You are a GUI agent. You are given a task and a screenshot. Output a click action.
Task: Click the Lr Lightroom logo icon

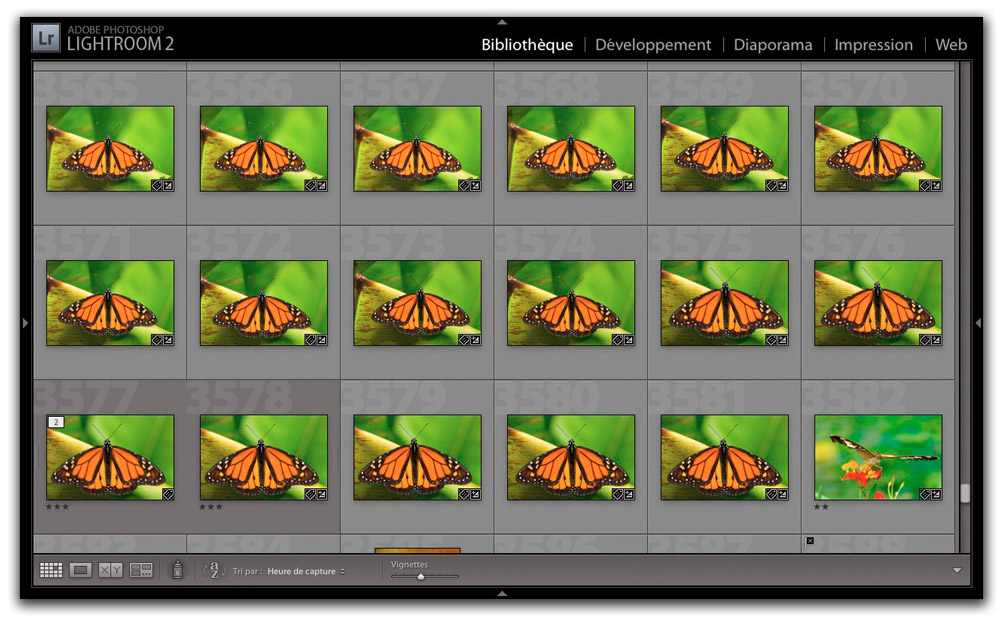click(46, 38)
